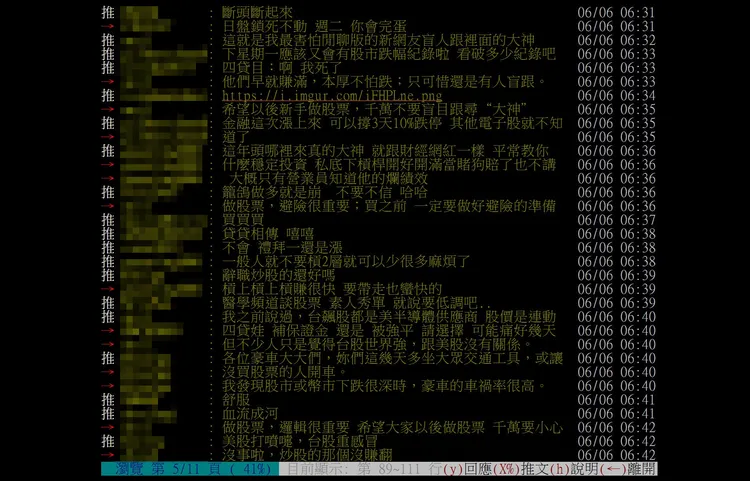Select the comment starting '我發現股市或幣市下跌很深時'
The width and height of the screenshot is (750, 481).
(x=386, y=387)
